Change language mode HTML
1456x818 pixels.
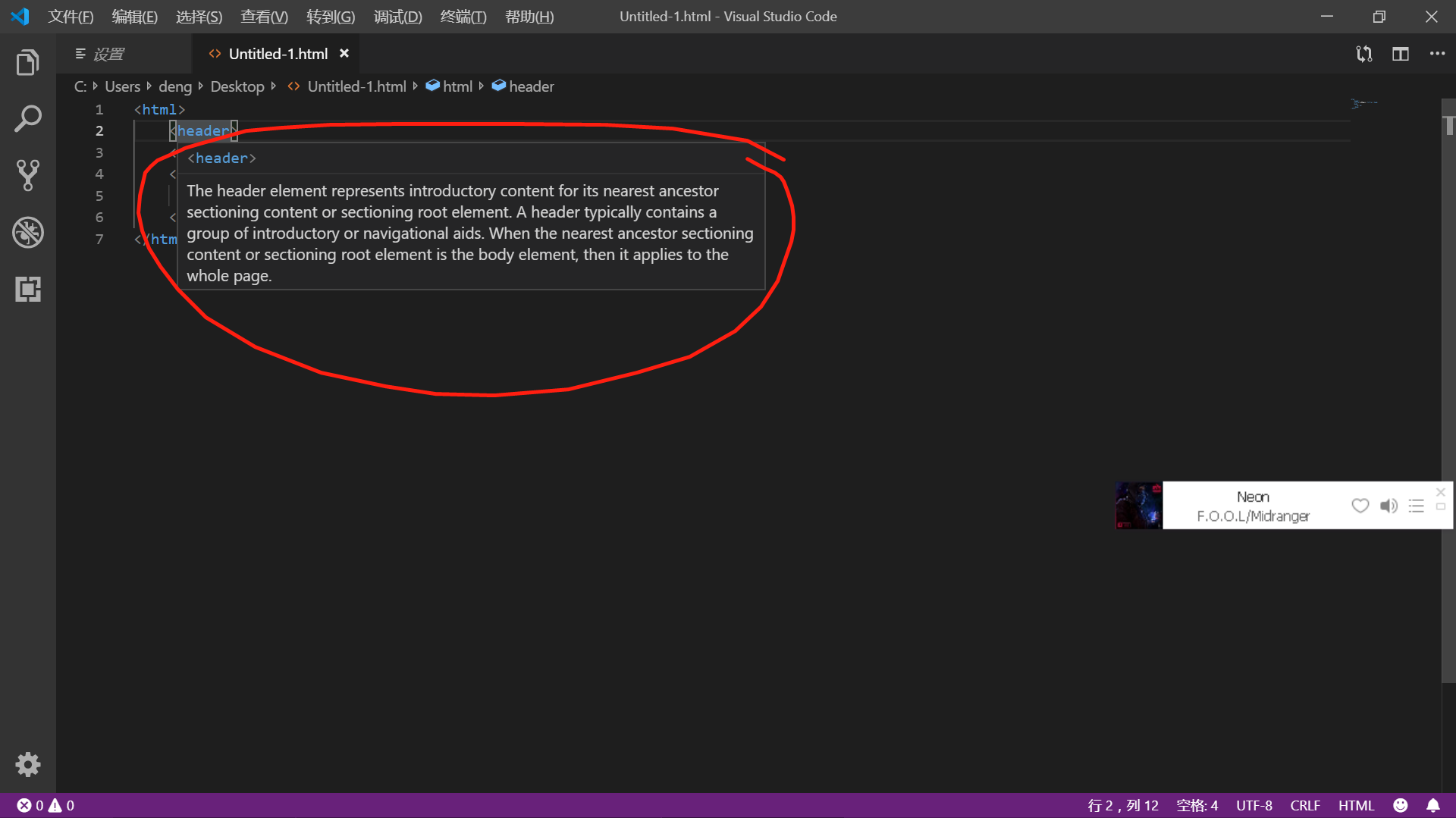point(1356,805)
